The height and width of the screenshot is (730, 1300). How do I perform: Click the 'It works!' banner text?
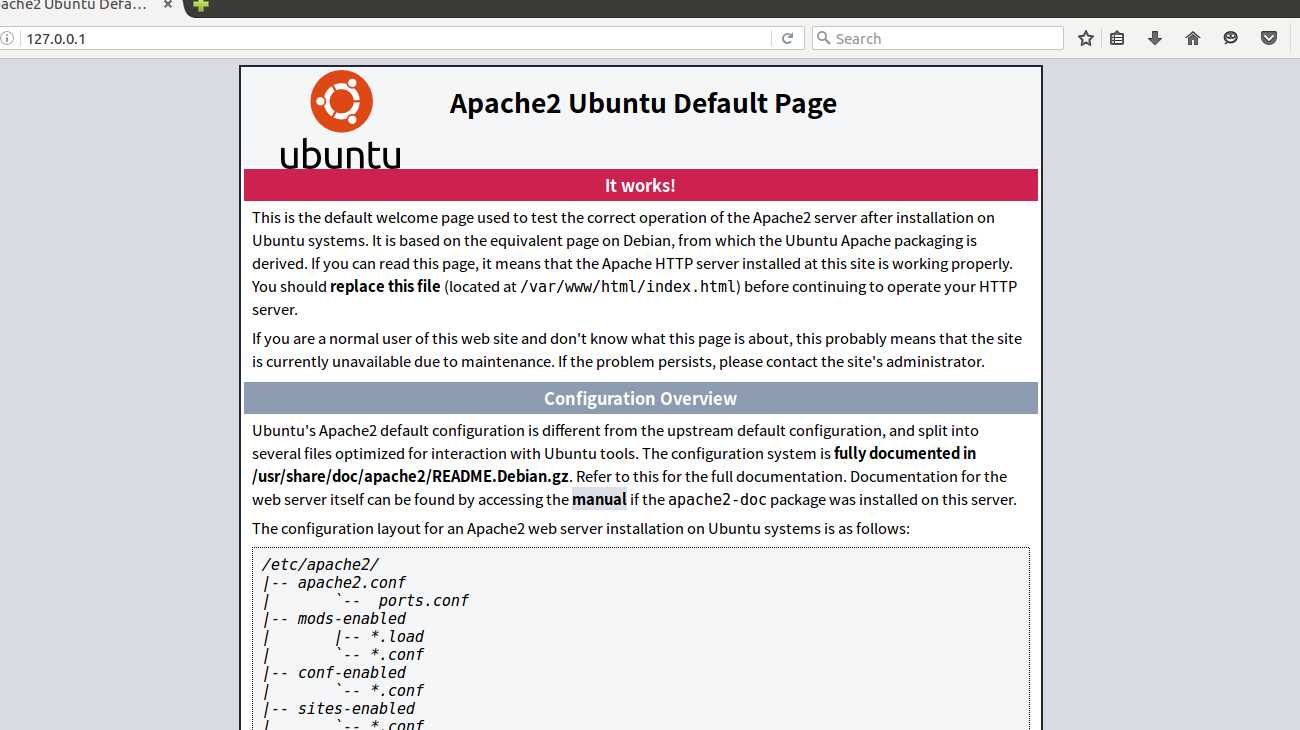coord(640,185)
